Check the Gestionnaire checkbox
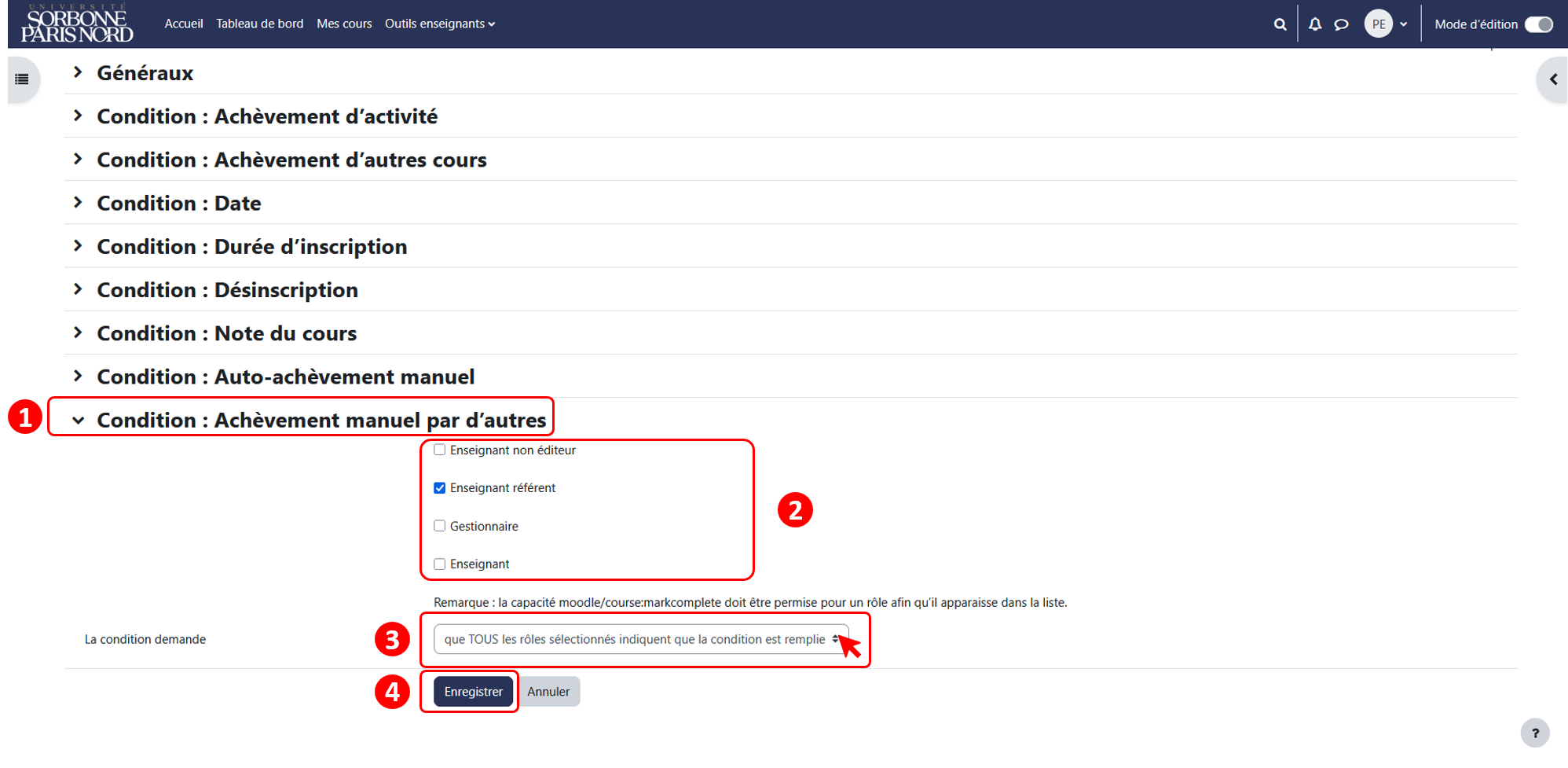Image resolution: width=1568 pixels, height=768 pixels. point(440,526)
